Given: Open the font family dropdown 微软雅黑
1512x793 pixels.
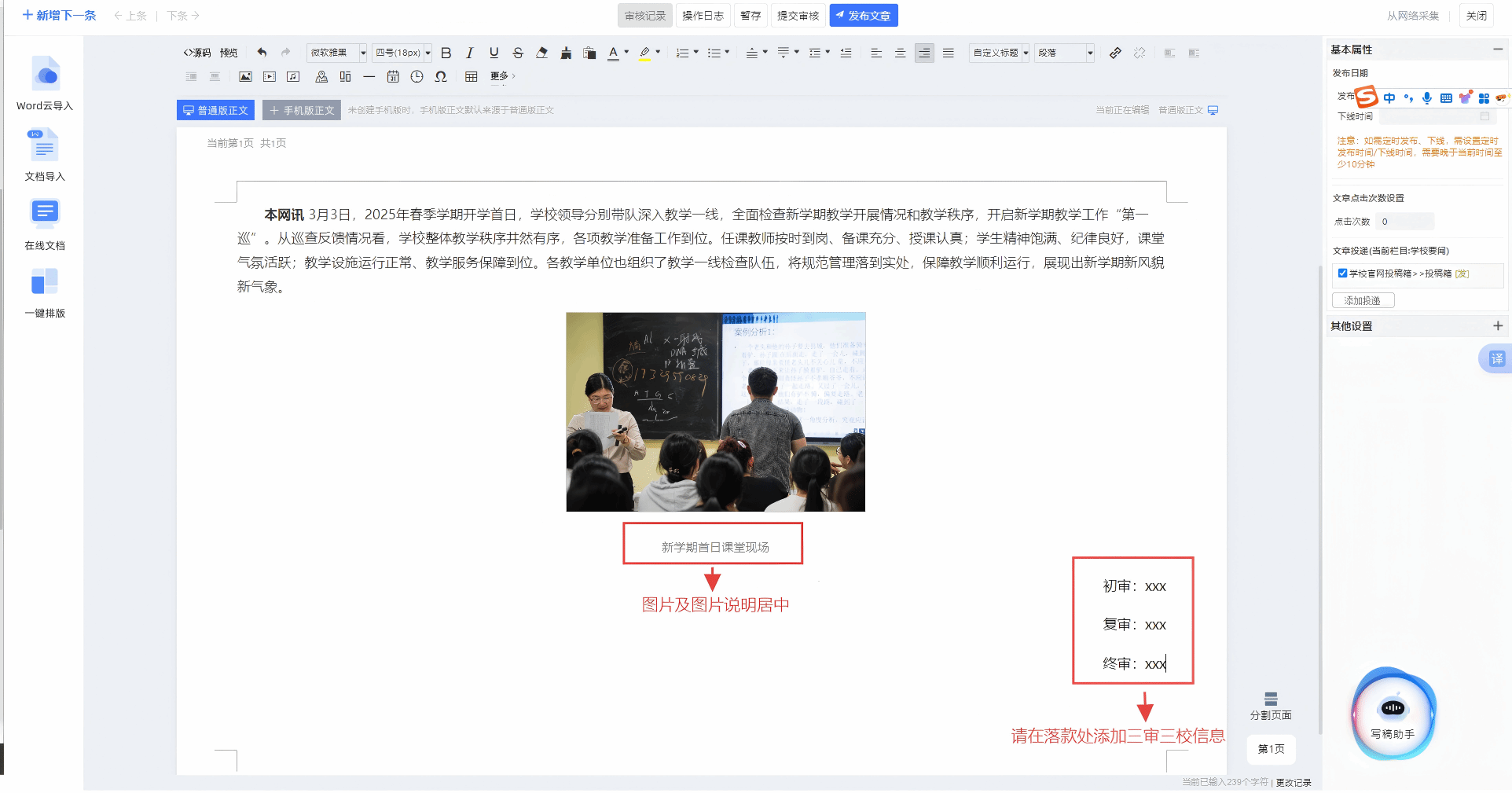Looking at the screenshot, I should tap(337, 53).
